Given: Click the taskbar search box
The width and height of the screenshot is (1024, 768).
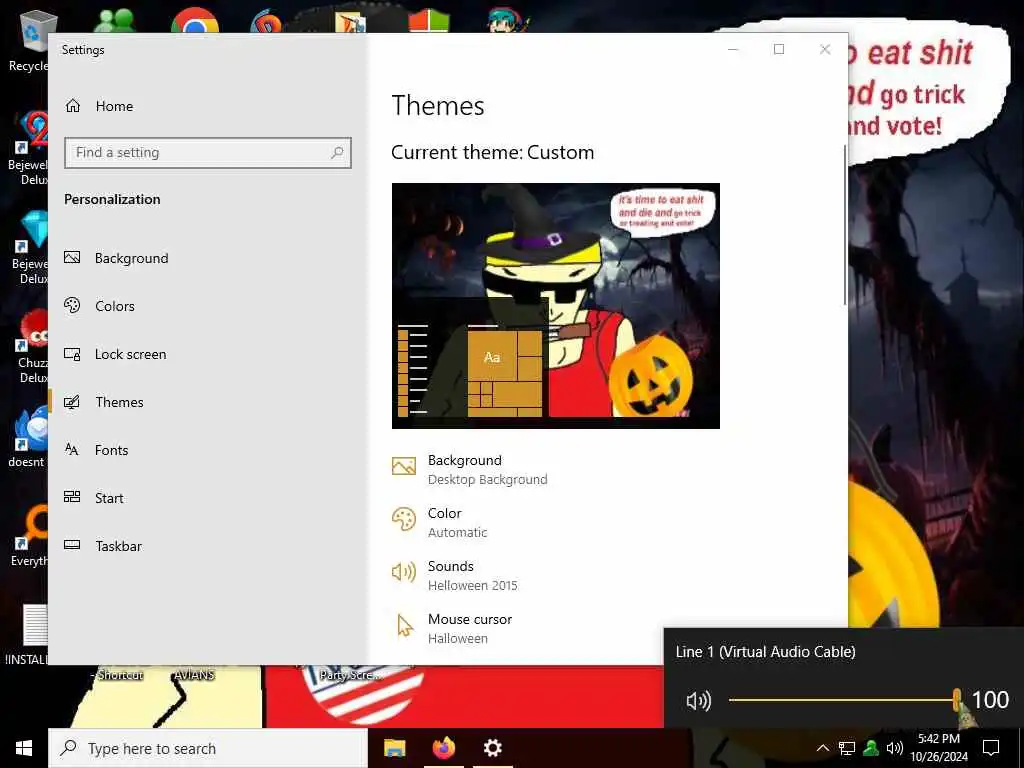Looking at the screenshot, I should pos(208,748).
